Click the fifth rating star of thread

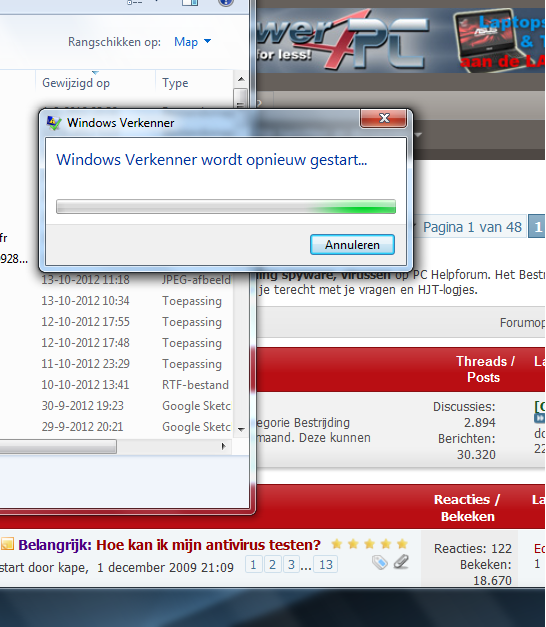(x=402, y=544)
